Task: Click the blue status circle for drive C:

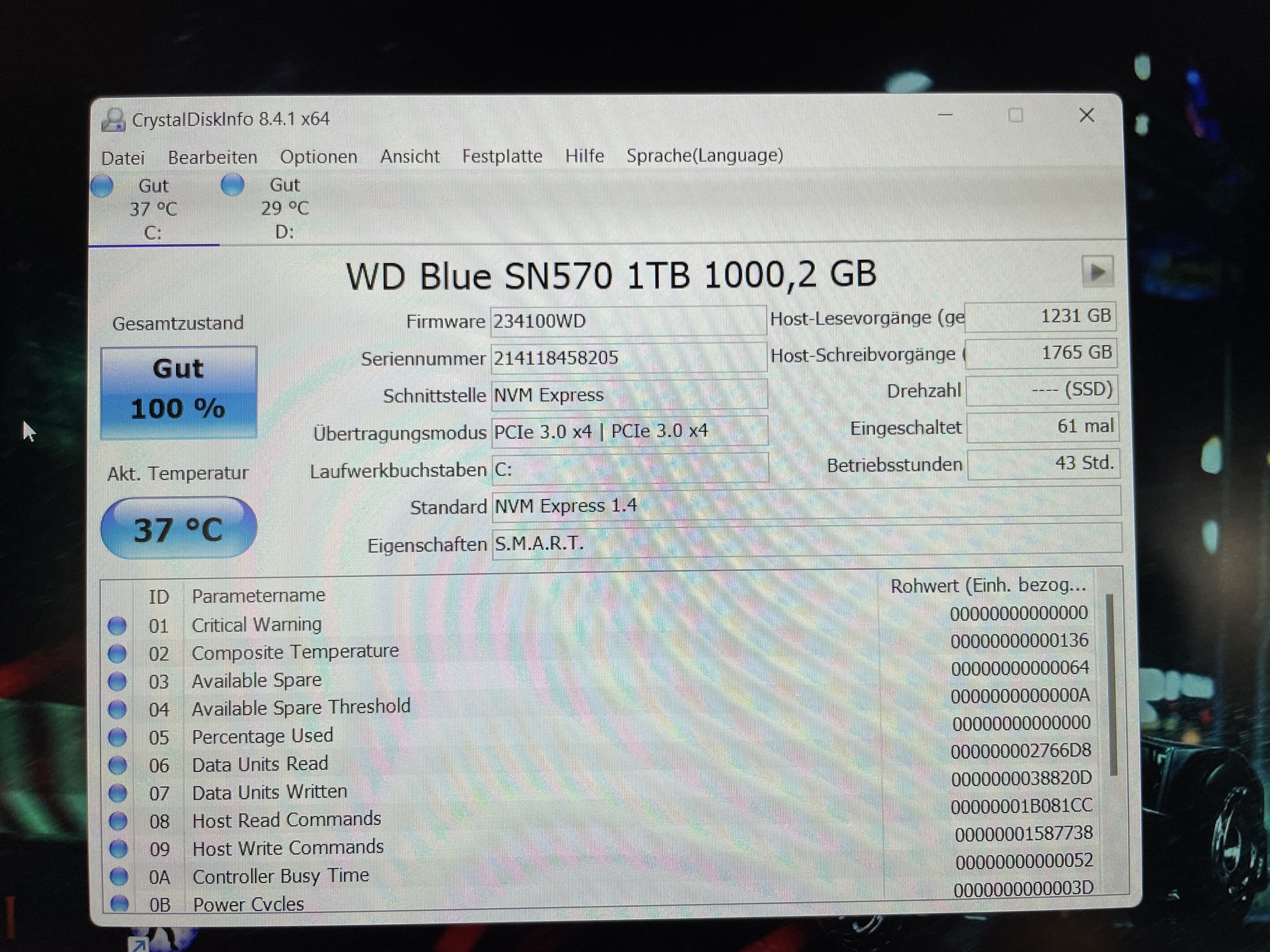Action: (102, 186)
